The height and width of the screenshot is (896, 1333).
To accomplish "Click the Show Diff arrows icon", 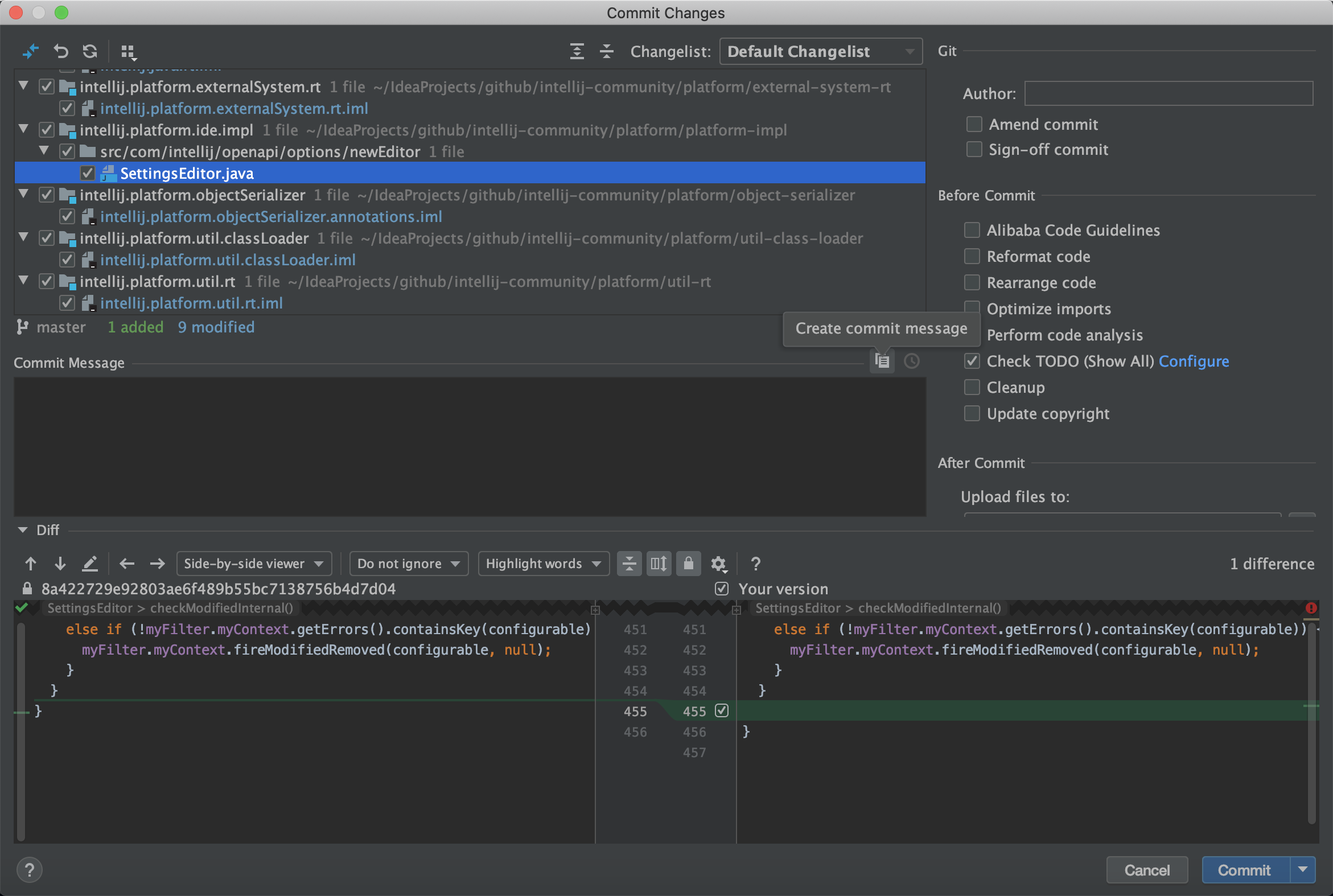I will tap(30, 51).
